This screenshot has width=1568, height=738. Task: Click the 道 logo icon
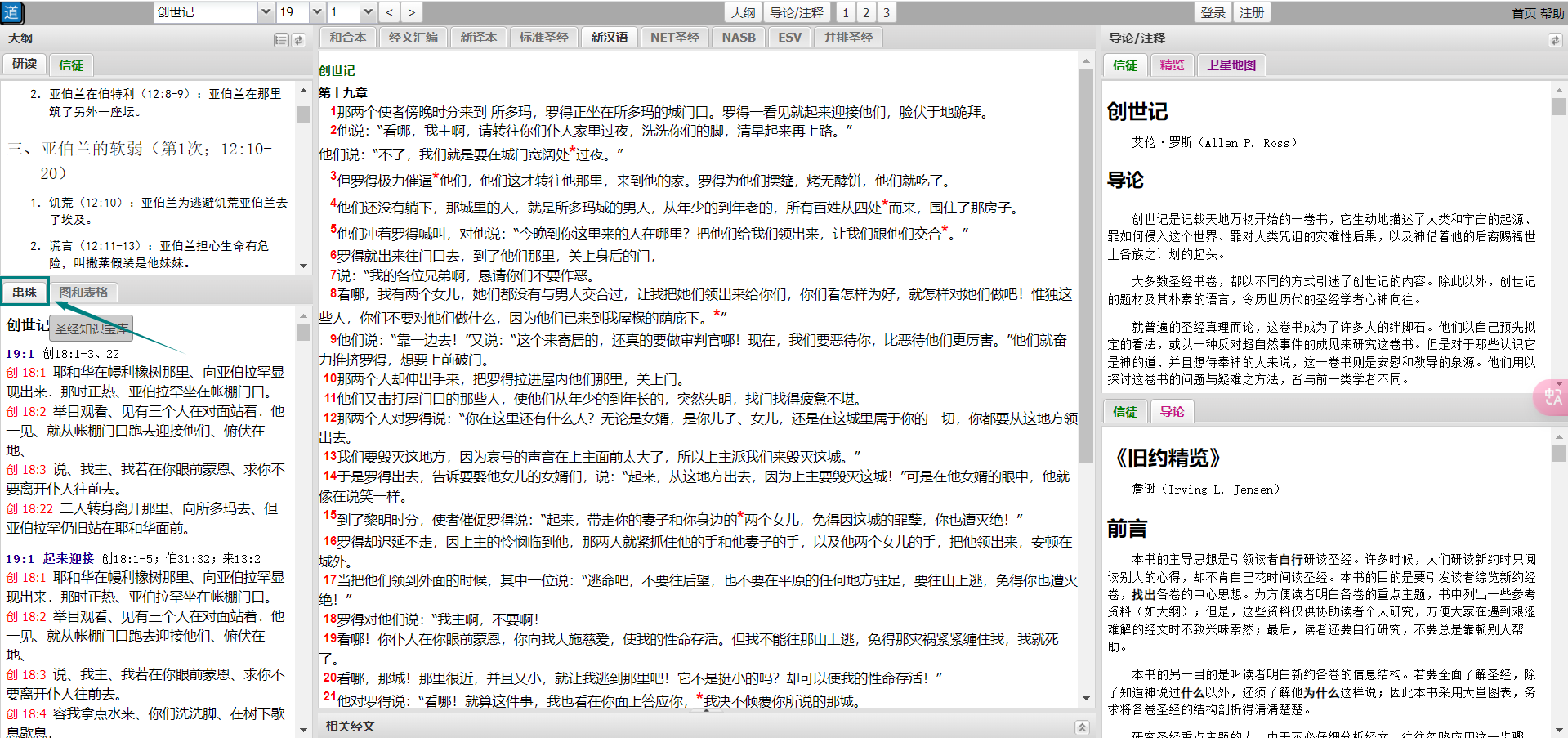click(12, 12)
